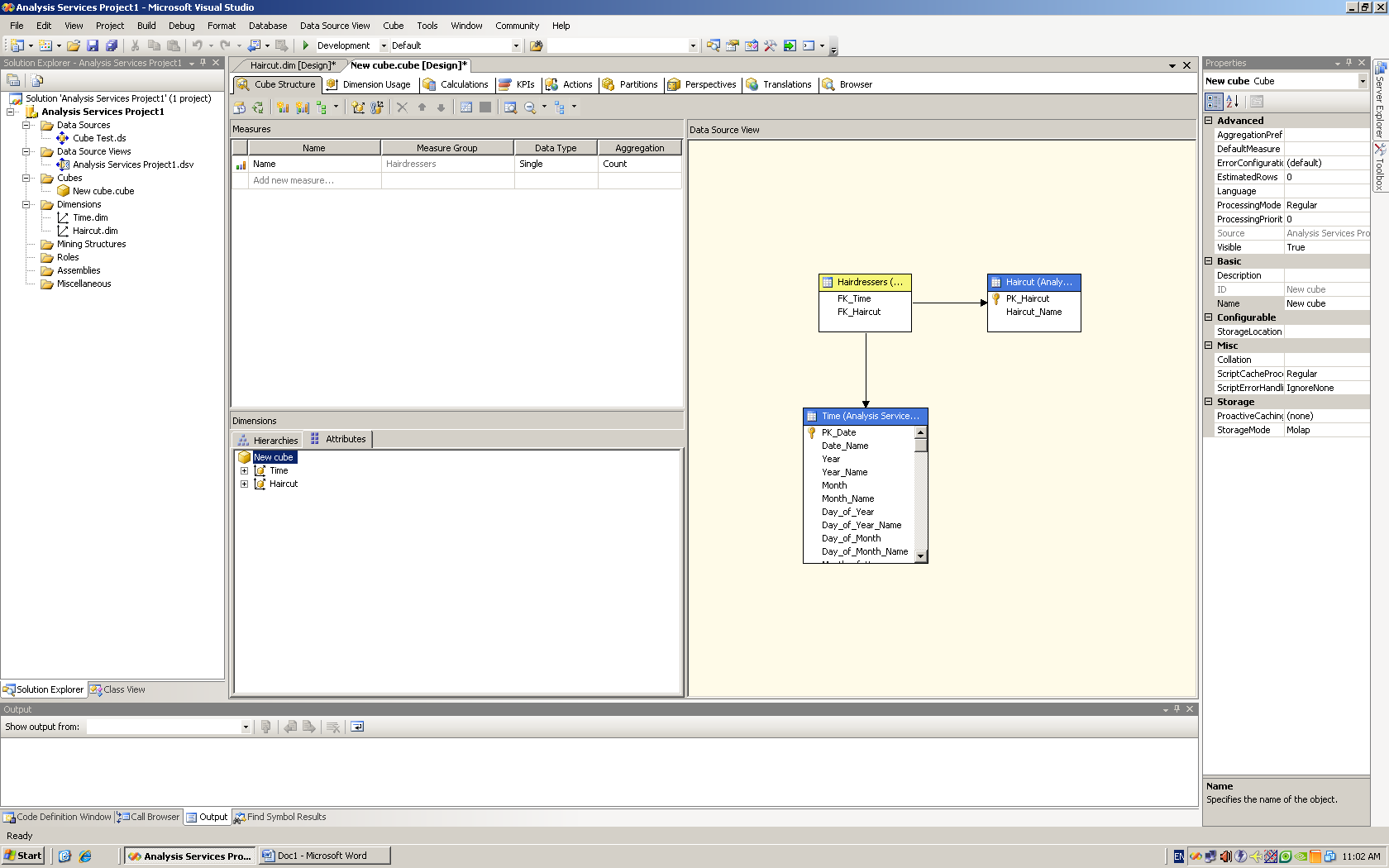Click the Show Table icon in cube toolbar
Viewport: 1389px width, 868px height.
[466, 107]
